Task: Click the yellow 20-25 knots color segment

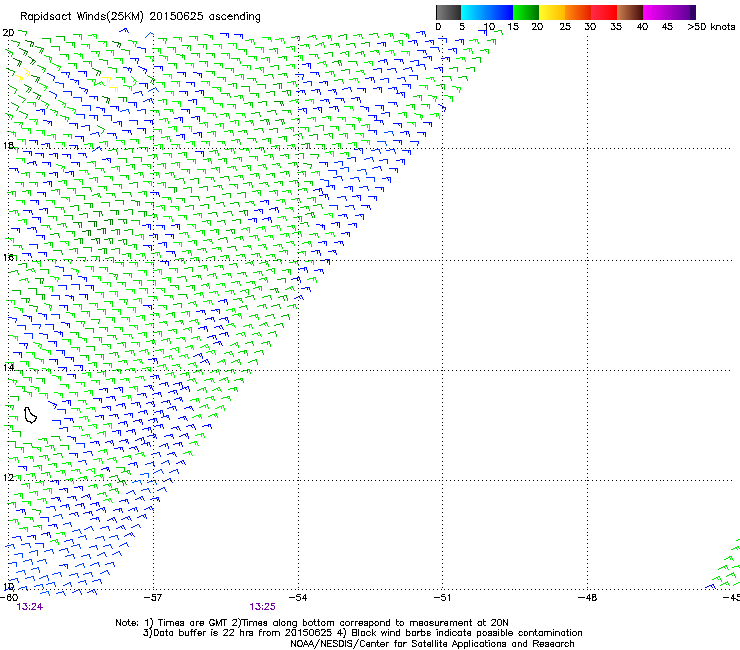Action: click(x=552, y=12)
